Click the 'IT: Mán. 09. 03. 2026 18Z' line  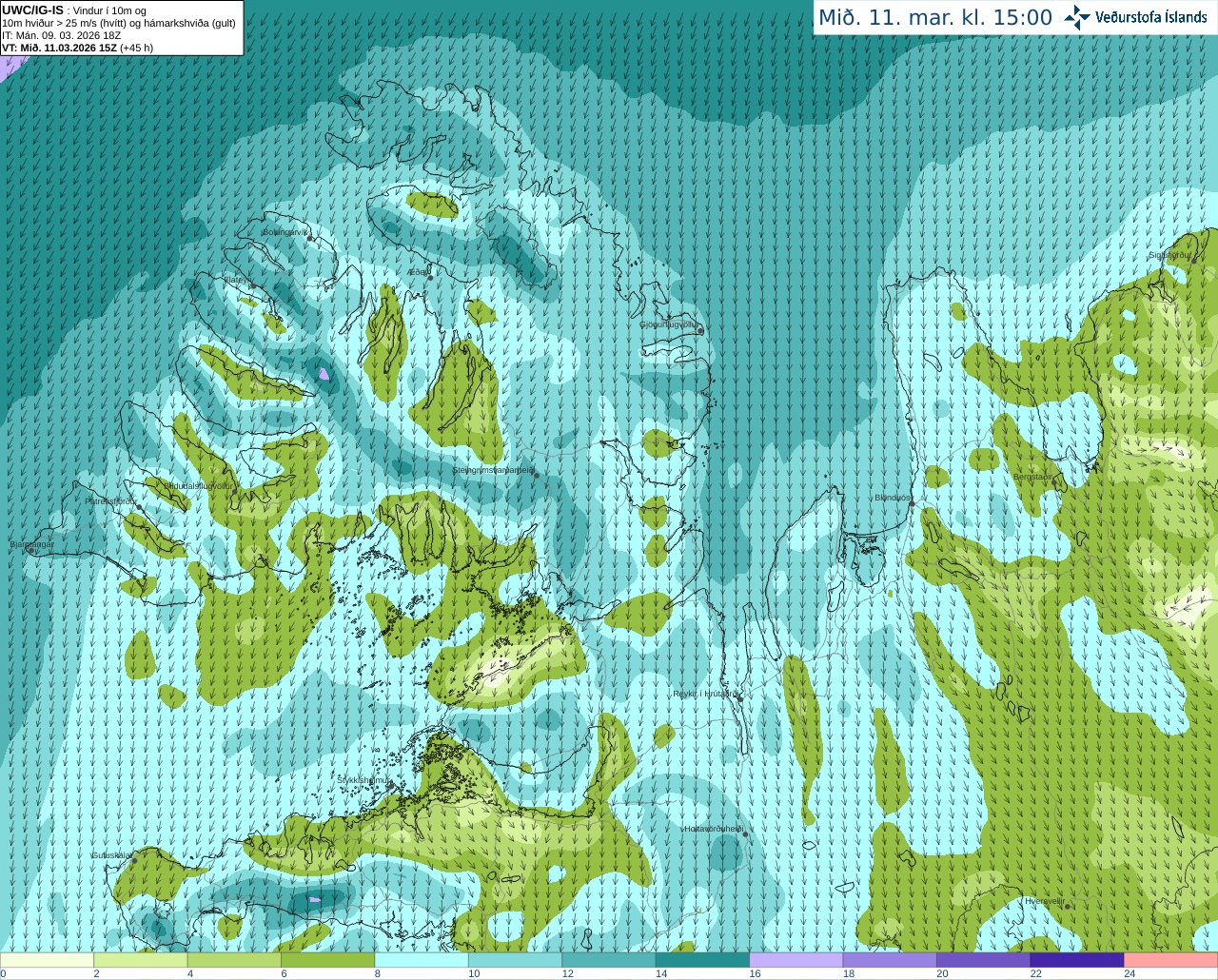pos(62,35)
